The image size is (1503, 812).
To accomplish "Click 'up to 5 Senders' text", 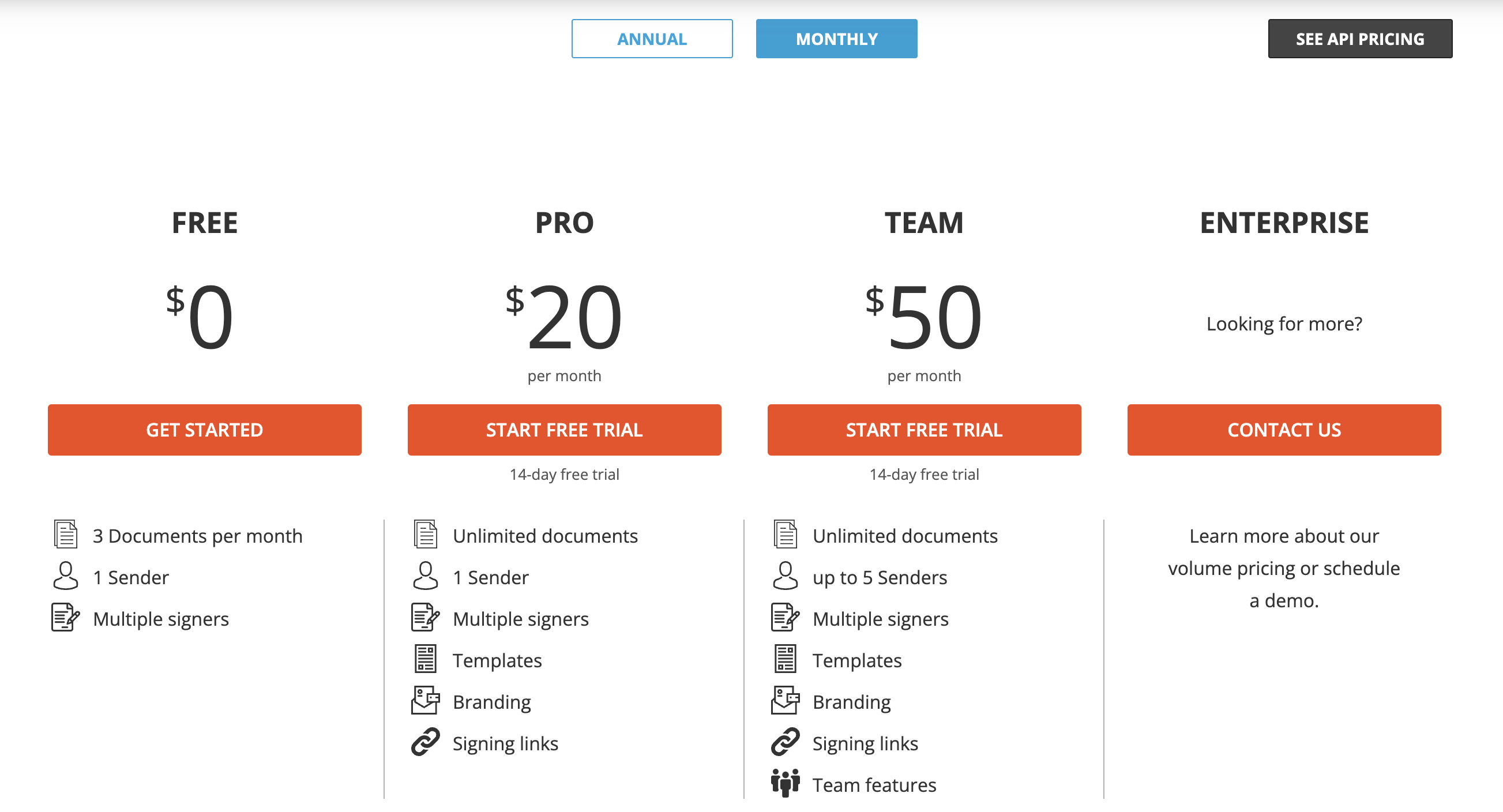I will (x=880, y=577).
